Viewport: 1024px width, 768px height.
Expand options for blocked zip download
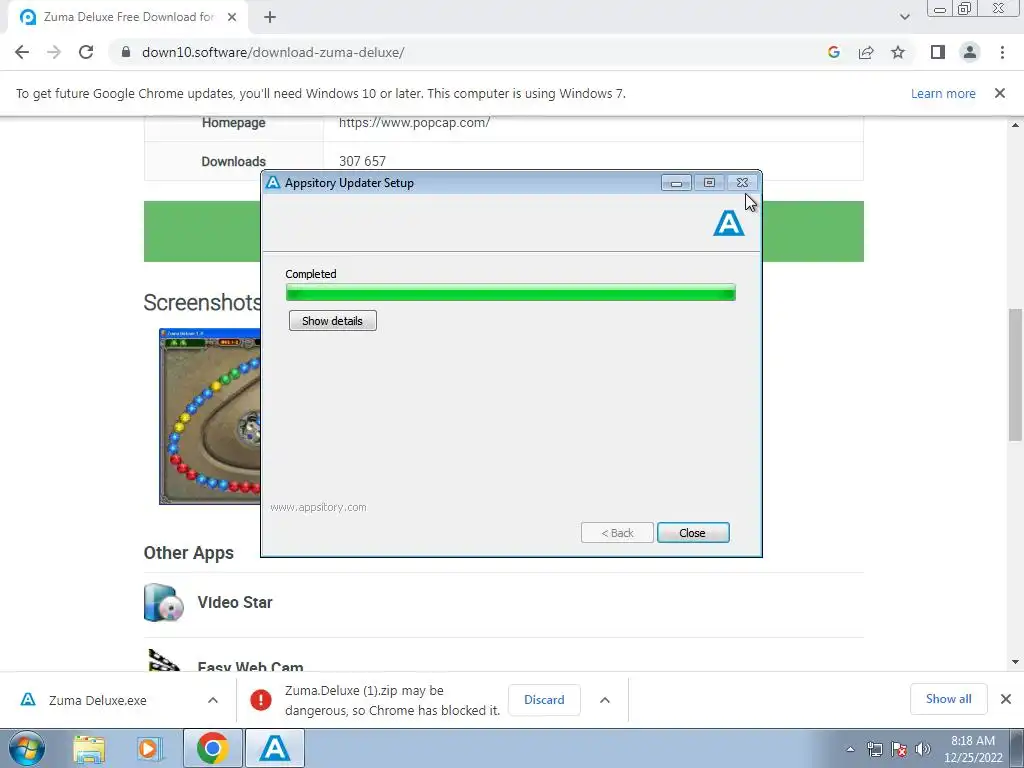pos(605,700)
